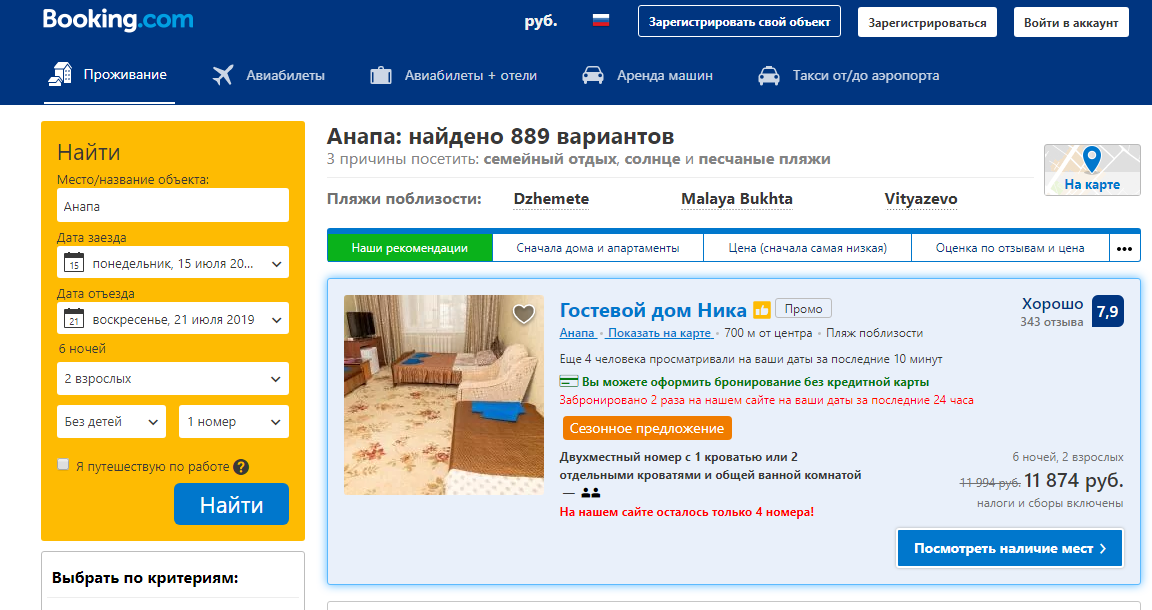Open the check-in date dropdown

(173, 262)
